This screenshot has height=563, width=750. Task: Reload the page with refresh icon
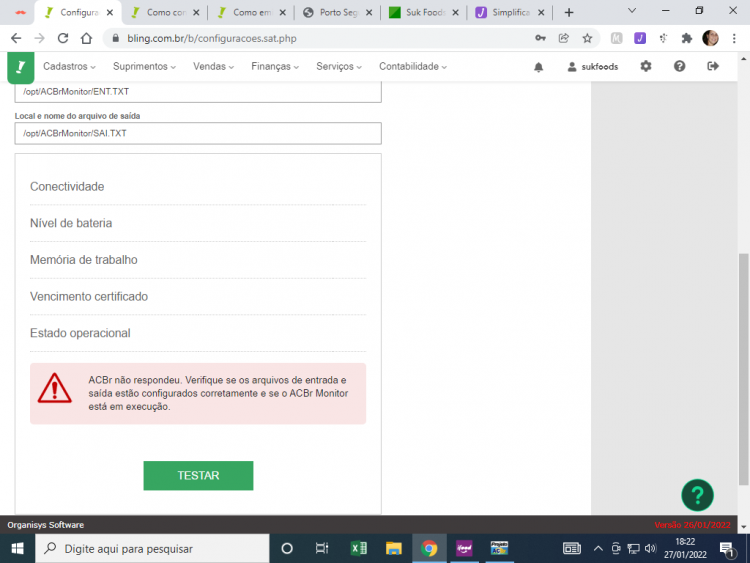(63, 38)
